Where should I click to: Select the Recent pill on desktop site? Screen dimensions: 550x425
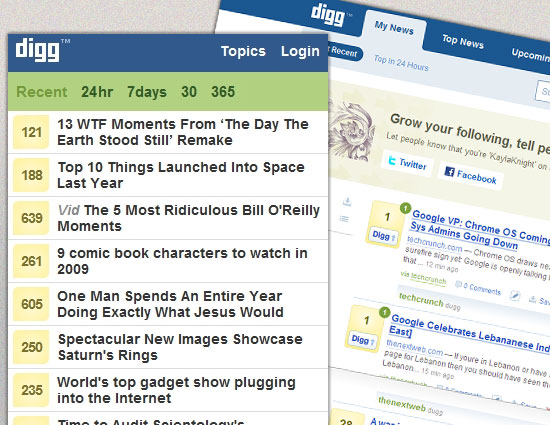click(x=344, y=53)
